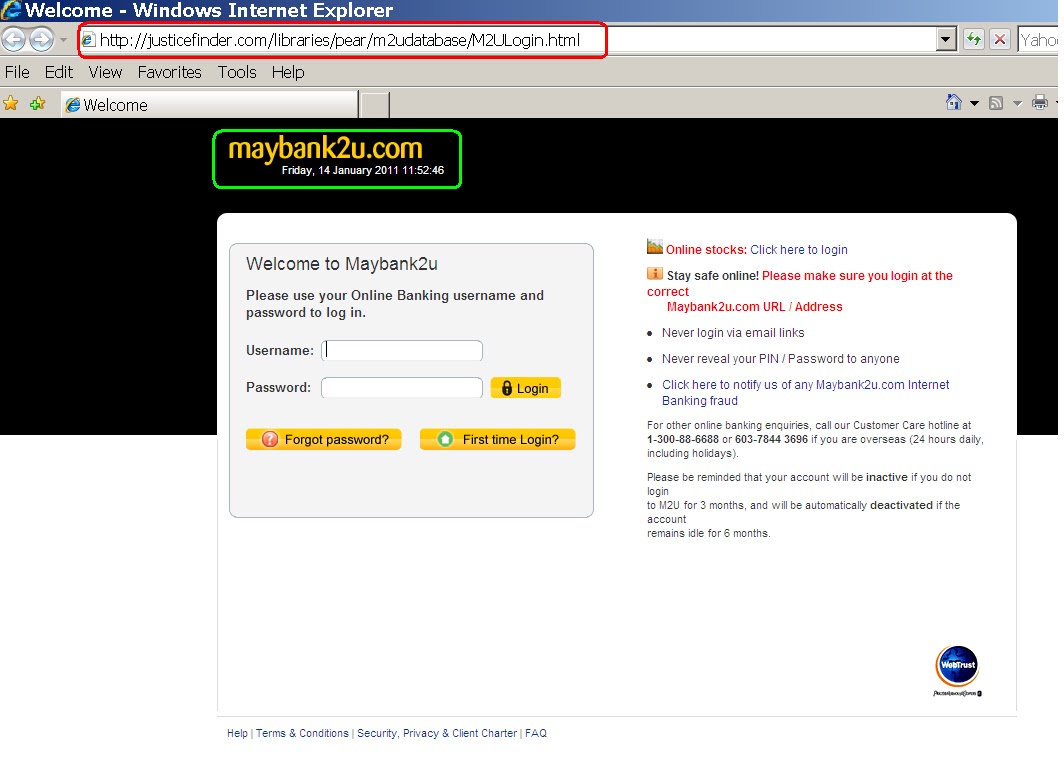
Task: Click the date text 'Friday, 14 January 2011'
Action: click(340, 170)
